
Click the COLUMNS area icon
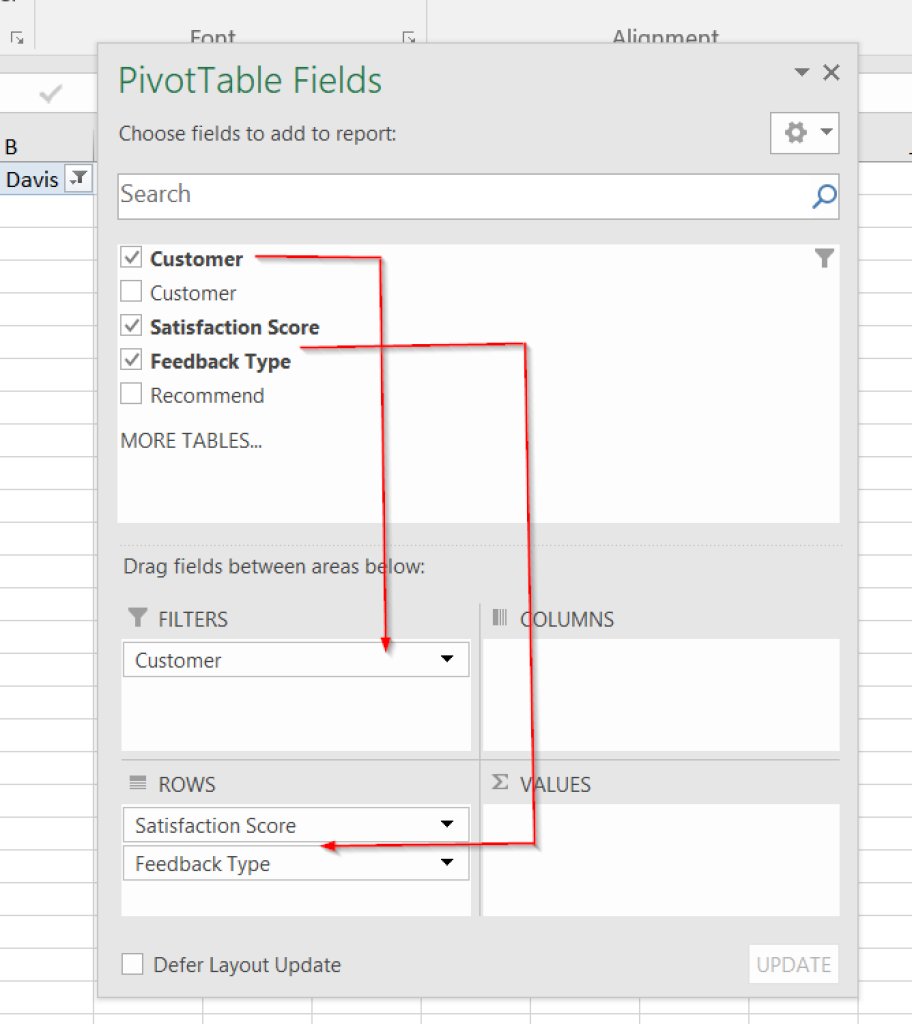click(x=501, y=618)
